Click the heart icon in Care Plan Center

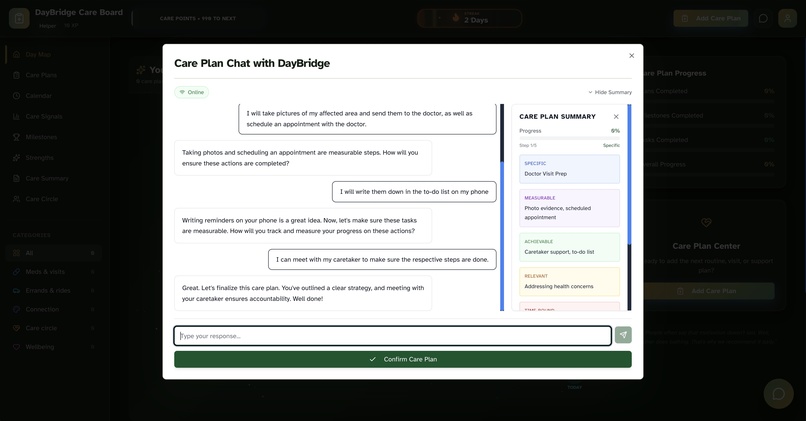pos(706,223)
